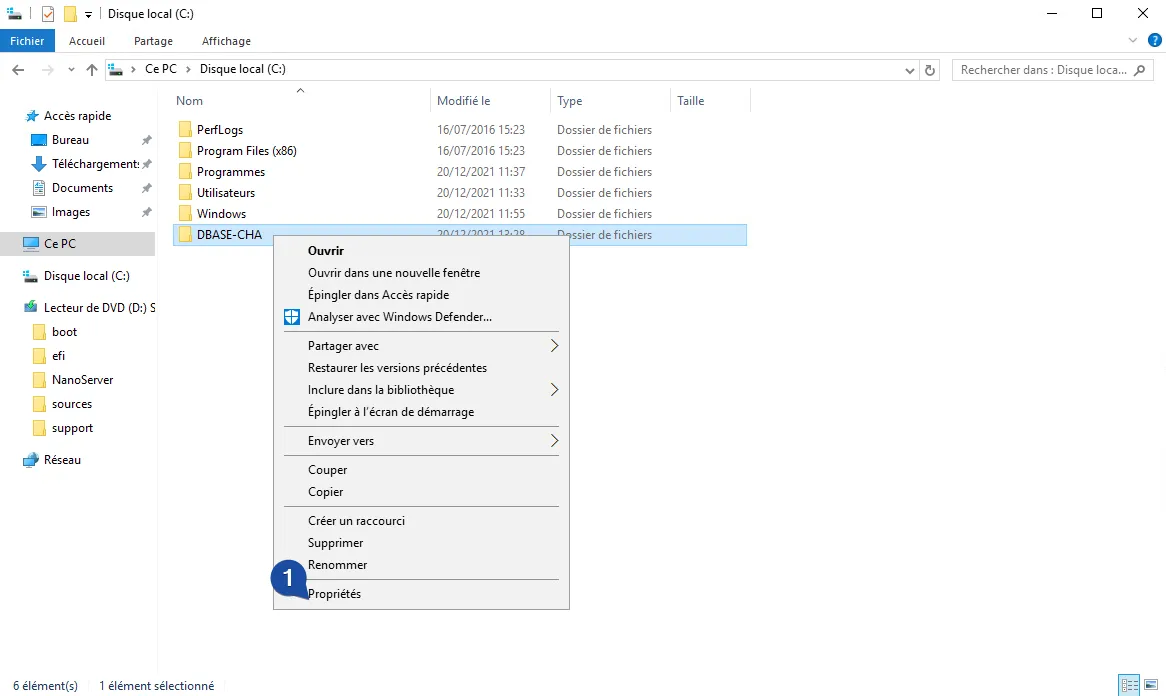Image resolution: width=1166 pixels, height=696 pixels.
Task: Open the address bar history dropdown
Action: click(x=909, y=70)
